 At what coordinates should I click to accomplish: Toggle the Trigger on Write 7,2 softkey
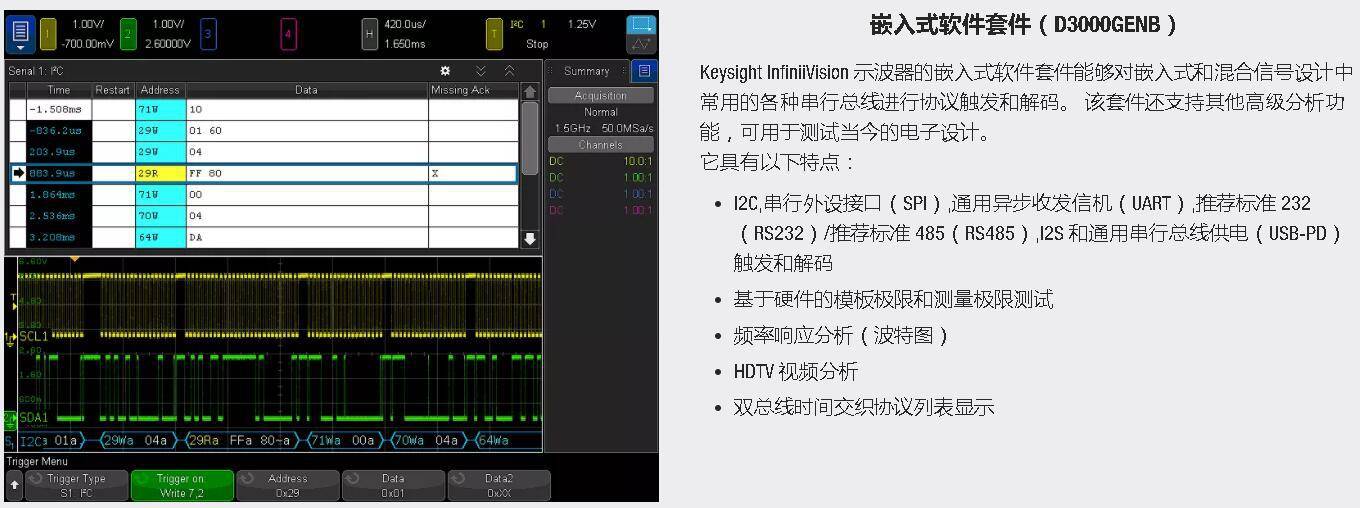point(183,486)
